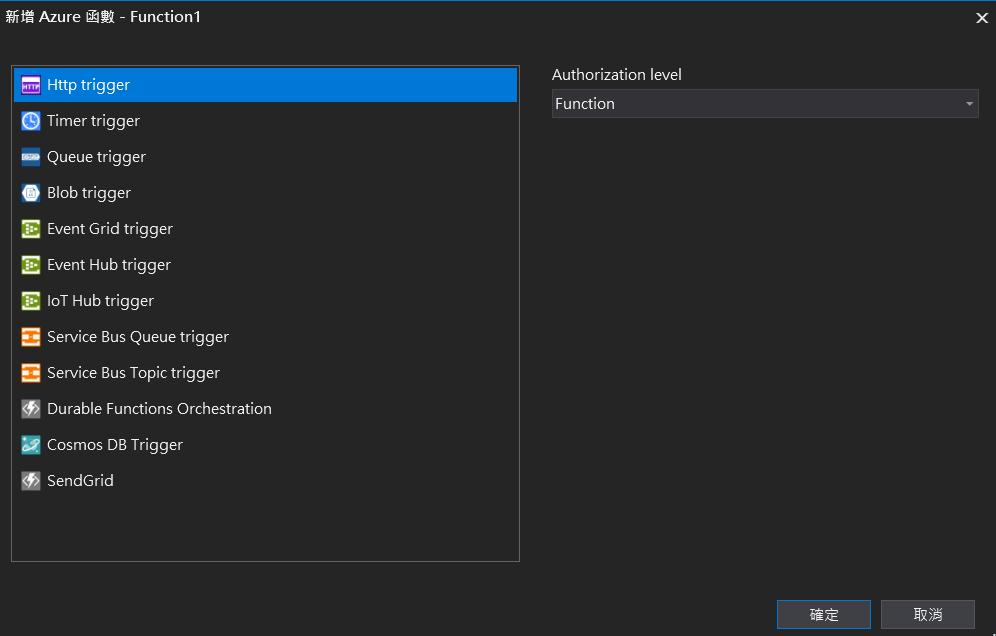Cancel with the 取消 button

[928, 614]
